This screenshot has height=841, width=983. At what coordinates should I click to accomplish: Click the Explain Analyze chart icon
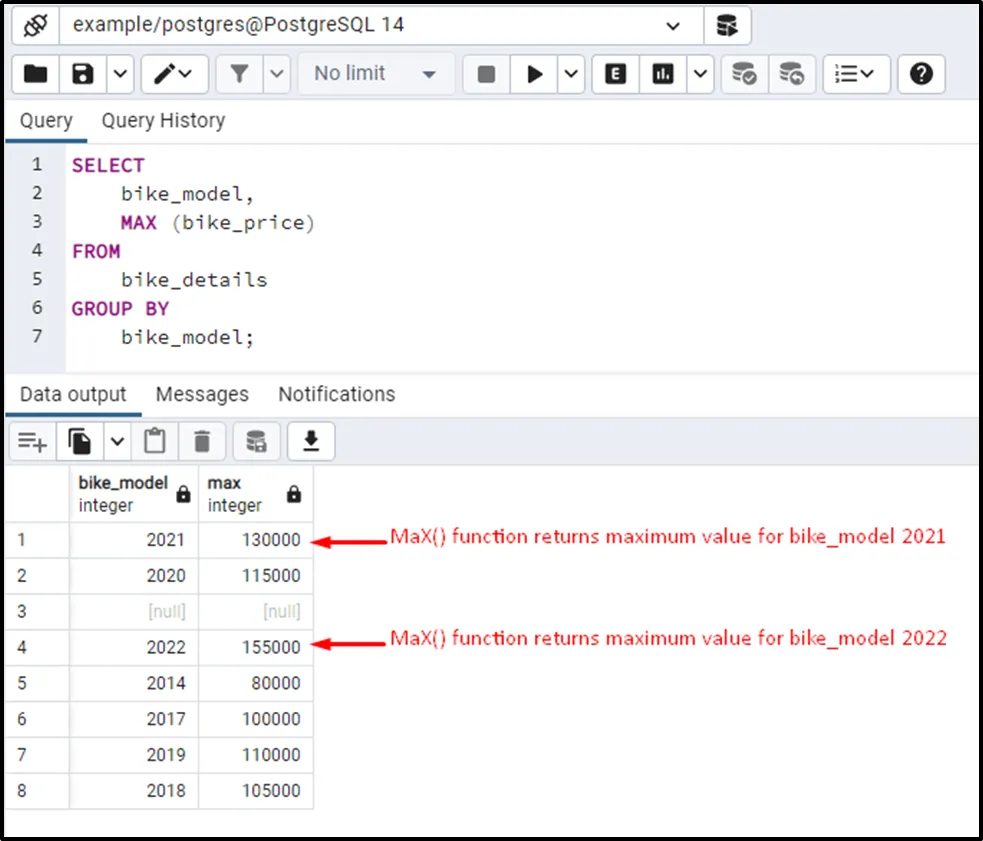click(663, 74)
